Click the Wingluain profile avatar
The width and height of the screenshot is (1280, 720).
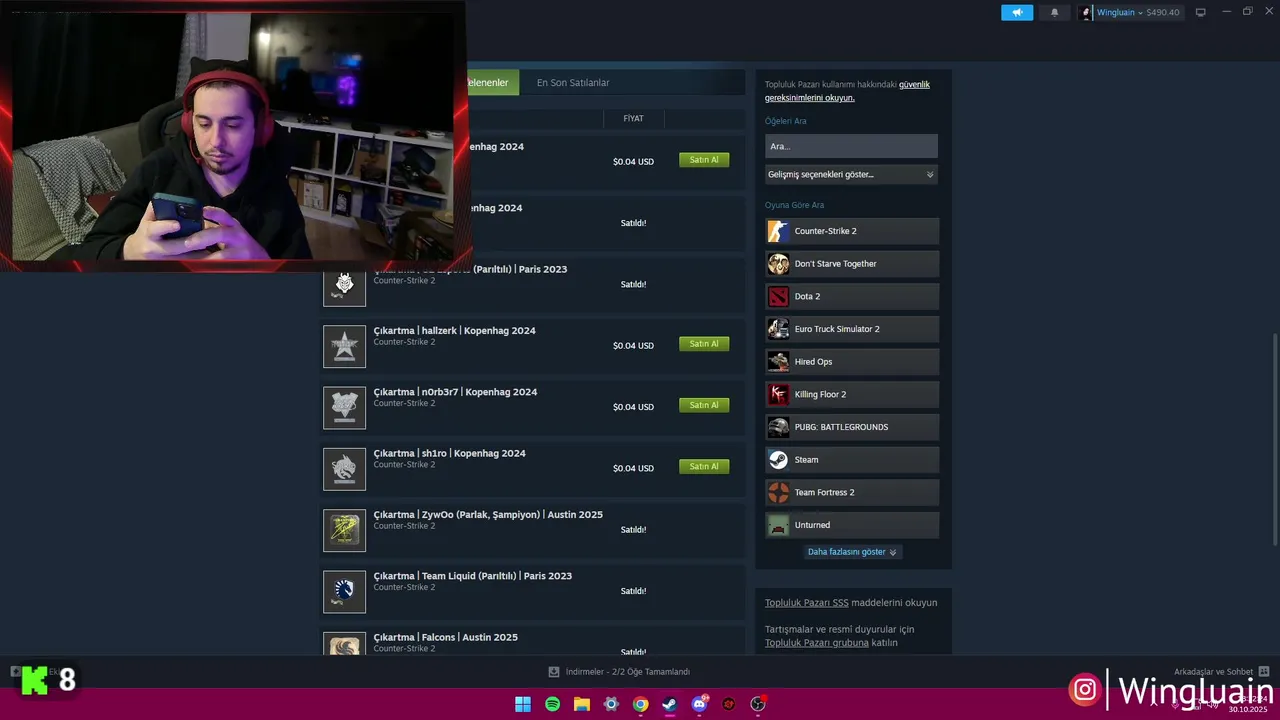coord(1086,12)
